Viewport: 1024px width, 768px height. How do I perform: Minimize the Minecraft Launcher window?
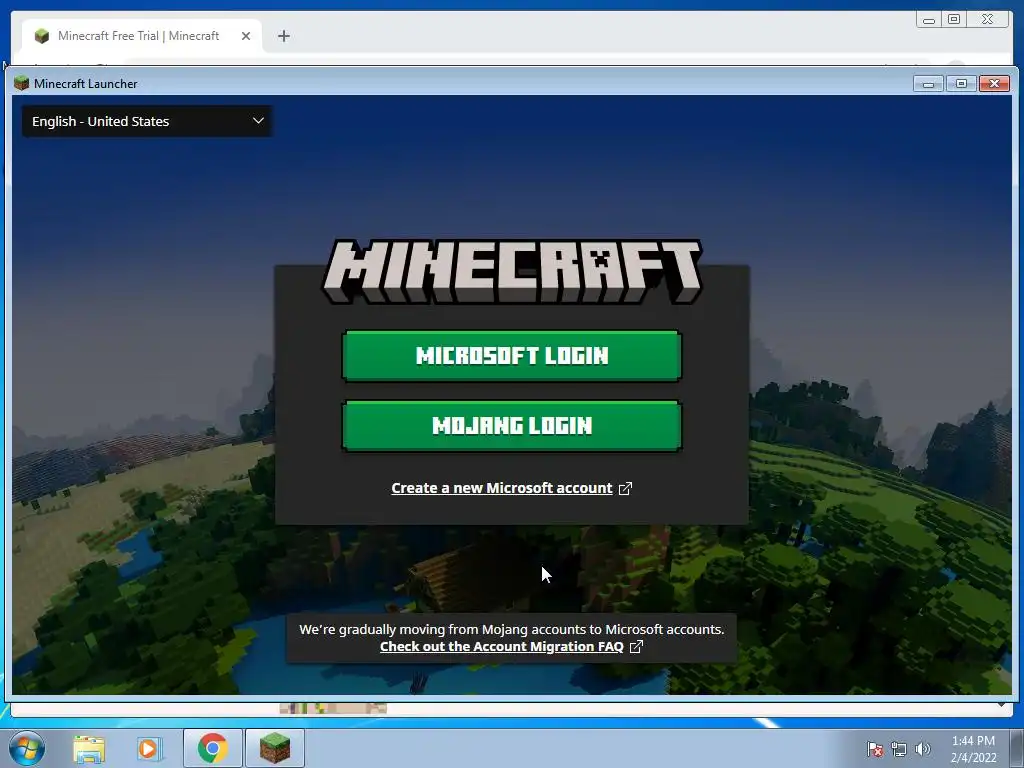click(928, 84)
